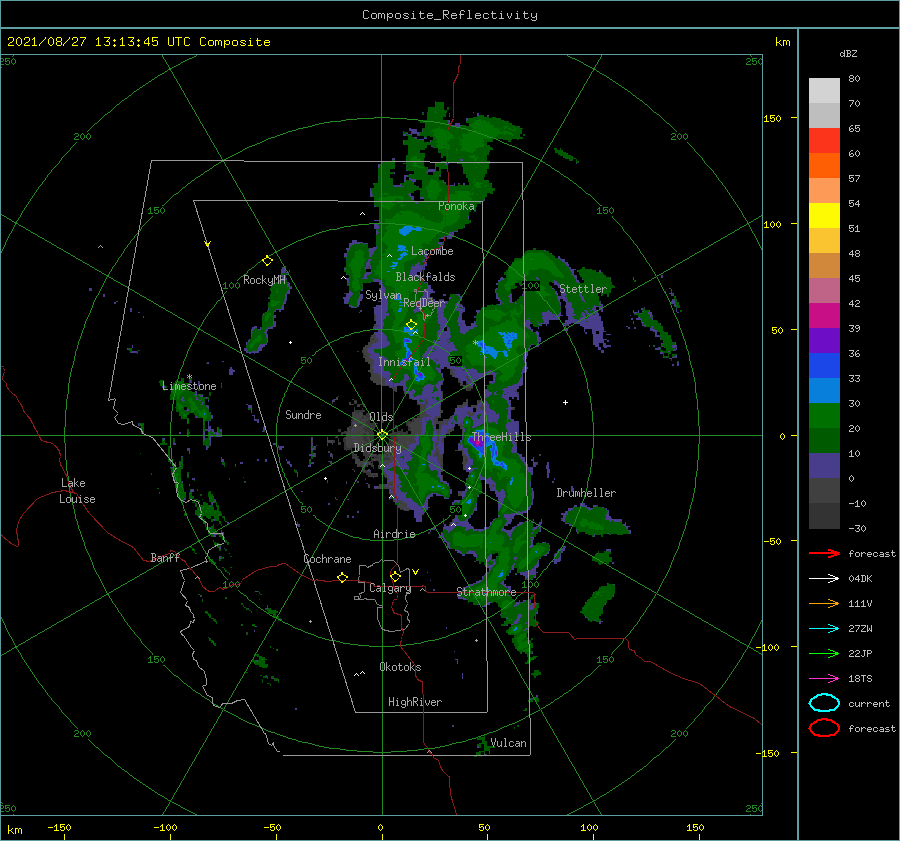Click the Sylvan label on map
This screenshot has width=900, height=841.
point(383,295)
